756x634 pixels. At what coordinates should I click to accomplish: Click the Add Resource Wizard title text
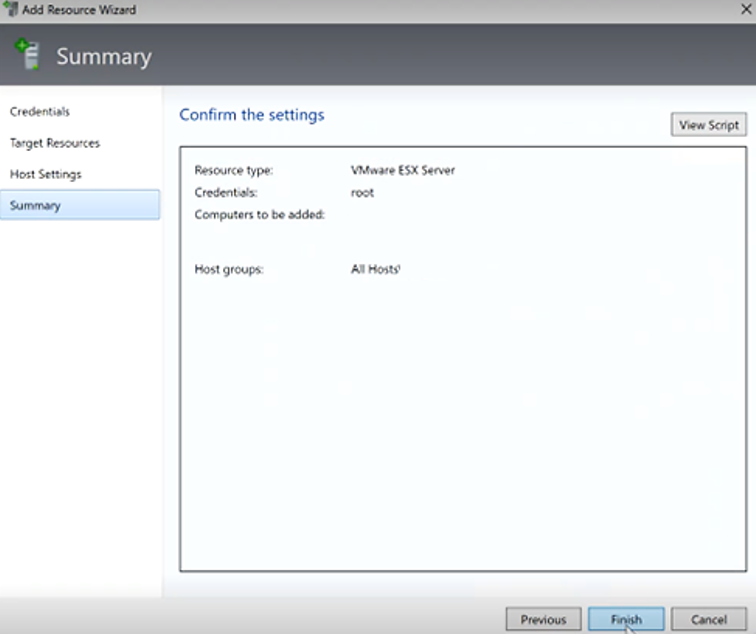[x=79, y=10]
